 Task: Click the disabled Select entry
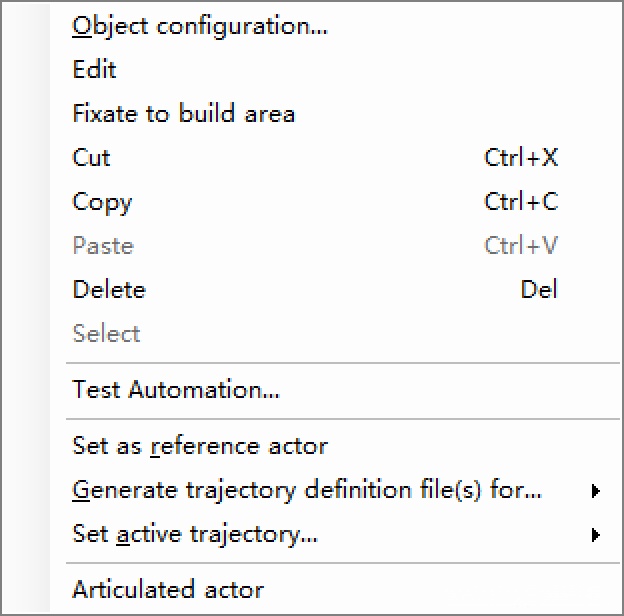click(107, 334)
